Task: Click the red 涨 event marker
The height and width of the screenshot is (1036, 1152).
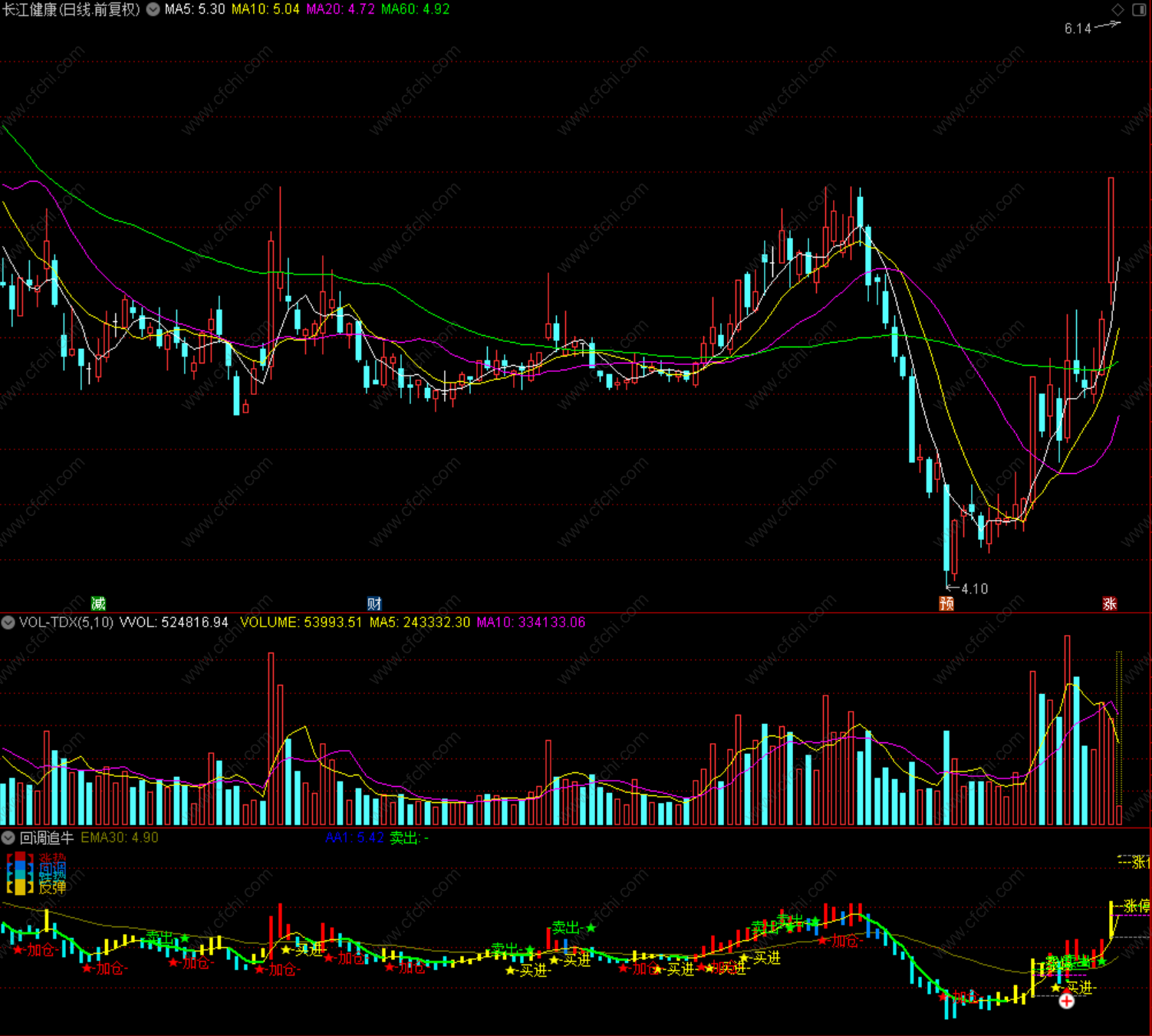Action: pos(1110,604)
